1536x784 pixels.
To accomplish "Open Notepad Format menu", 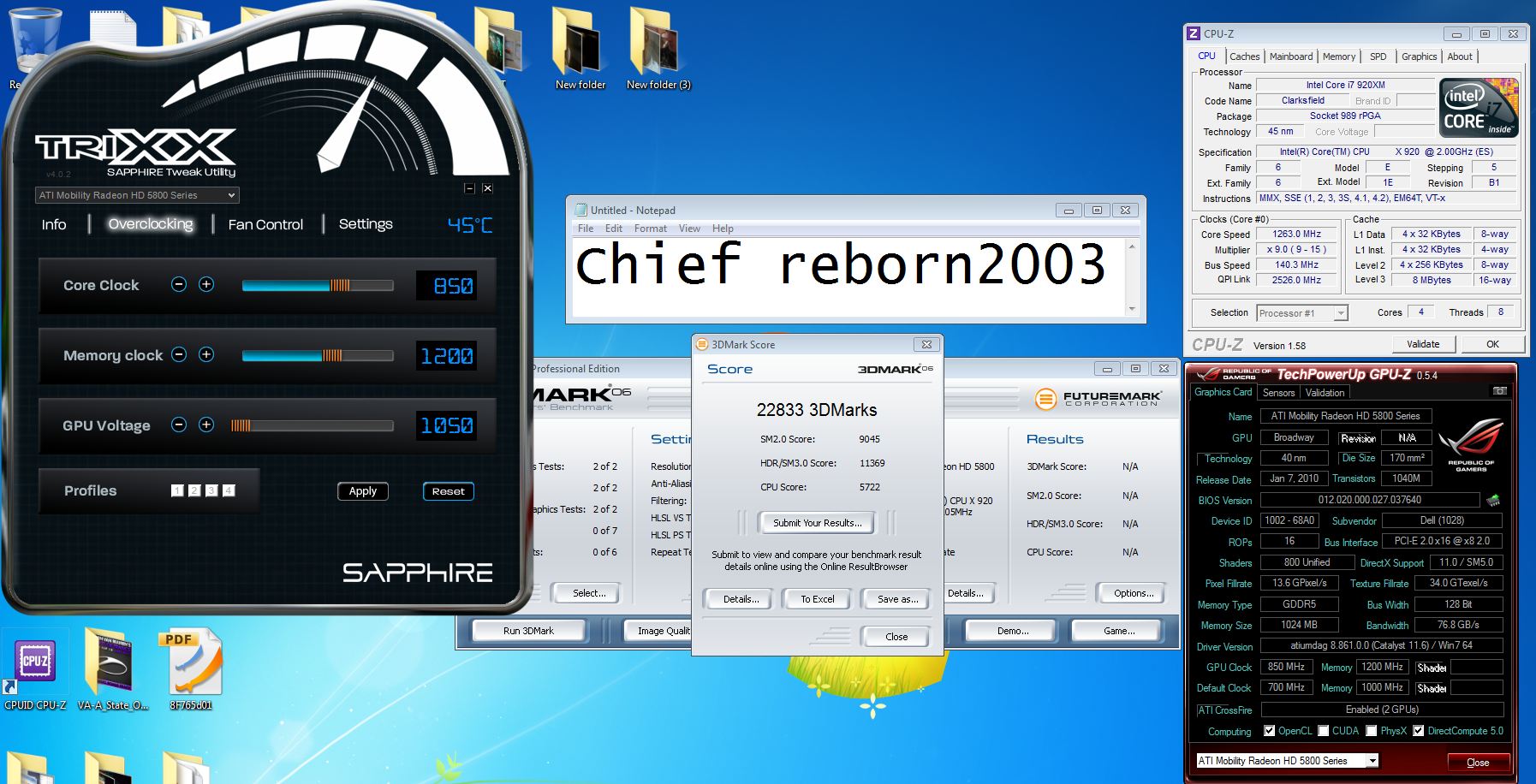I will pyautogui.click(x=651, y=229).
